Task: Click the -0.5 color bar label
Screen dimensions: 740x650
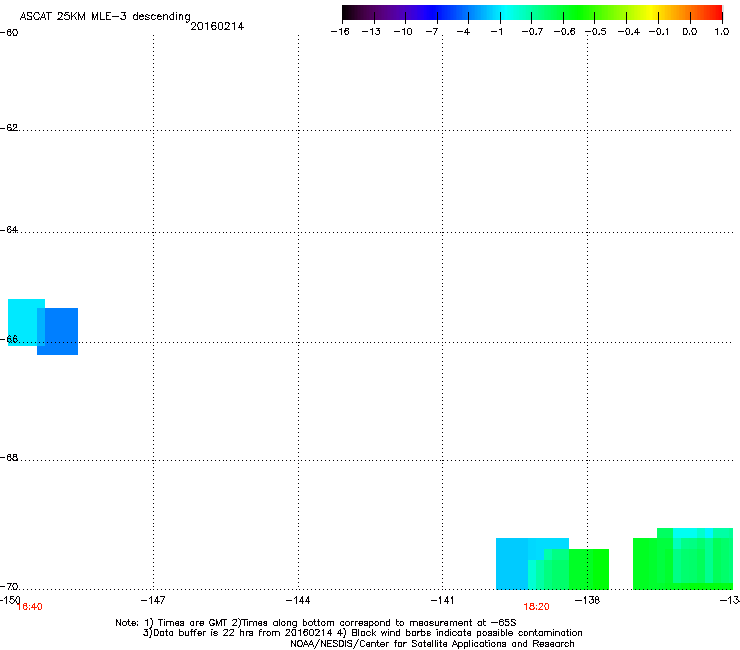Action: point(596,32)
